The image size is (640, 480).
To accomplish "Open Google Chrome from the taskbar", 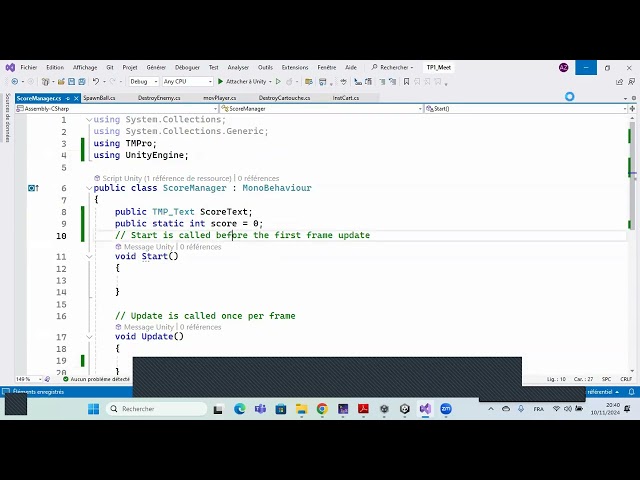I will click(x=322, y=409).
